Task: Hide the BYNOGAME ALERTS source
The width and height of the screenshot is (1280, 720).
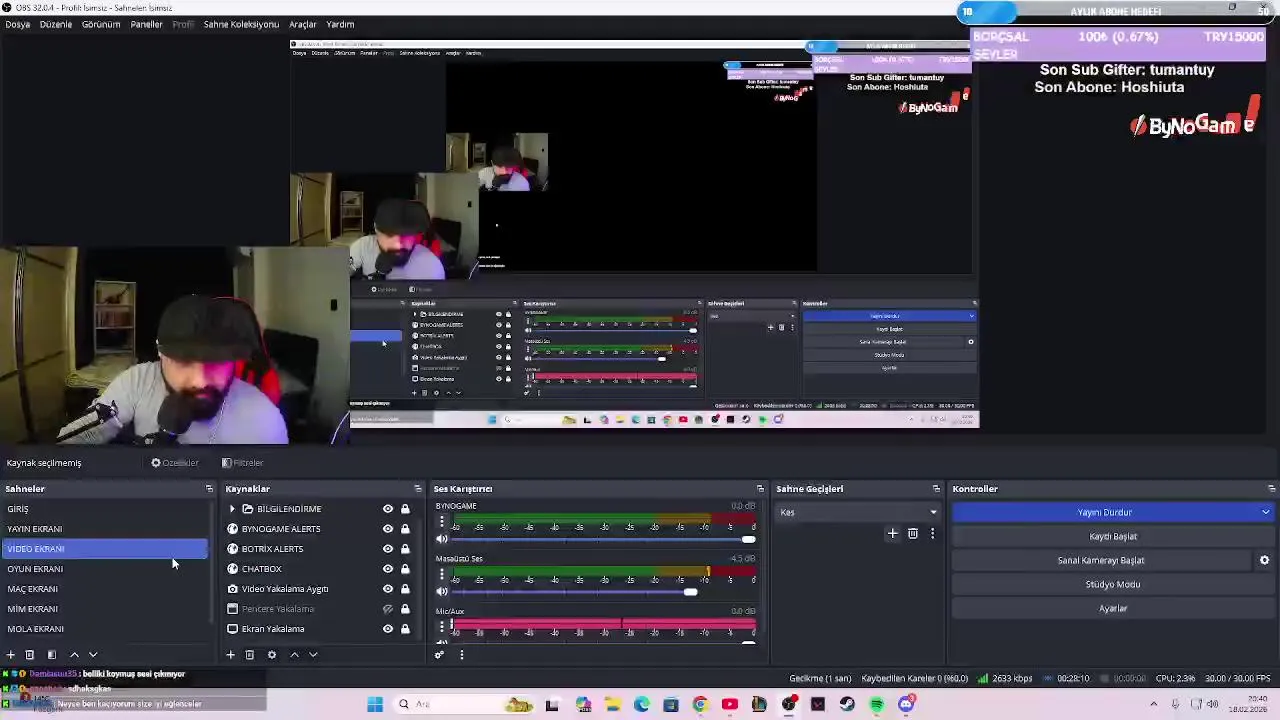Action: [x=388, y=529]
